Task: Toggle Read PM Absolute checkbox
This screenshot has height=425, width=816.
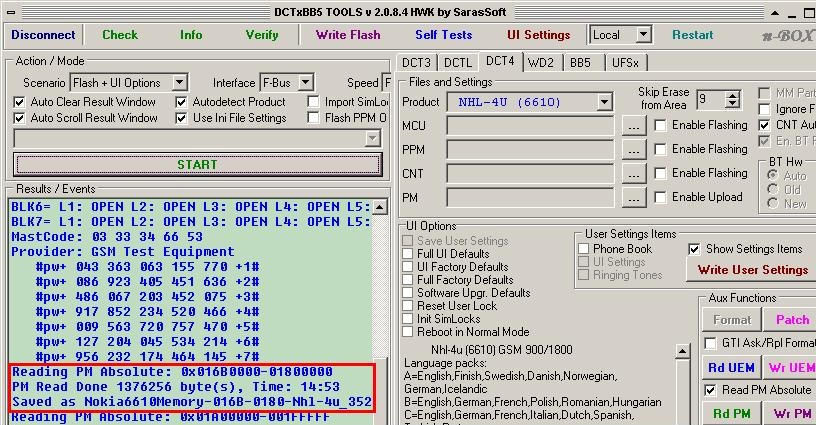Action: [710, 390]
